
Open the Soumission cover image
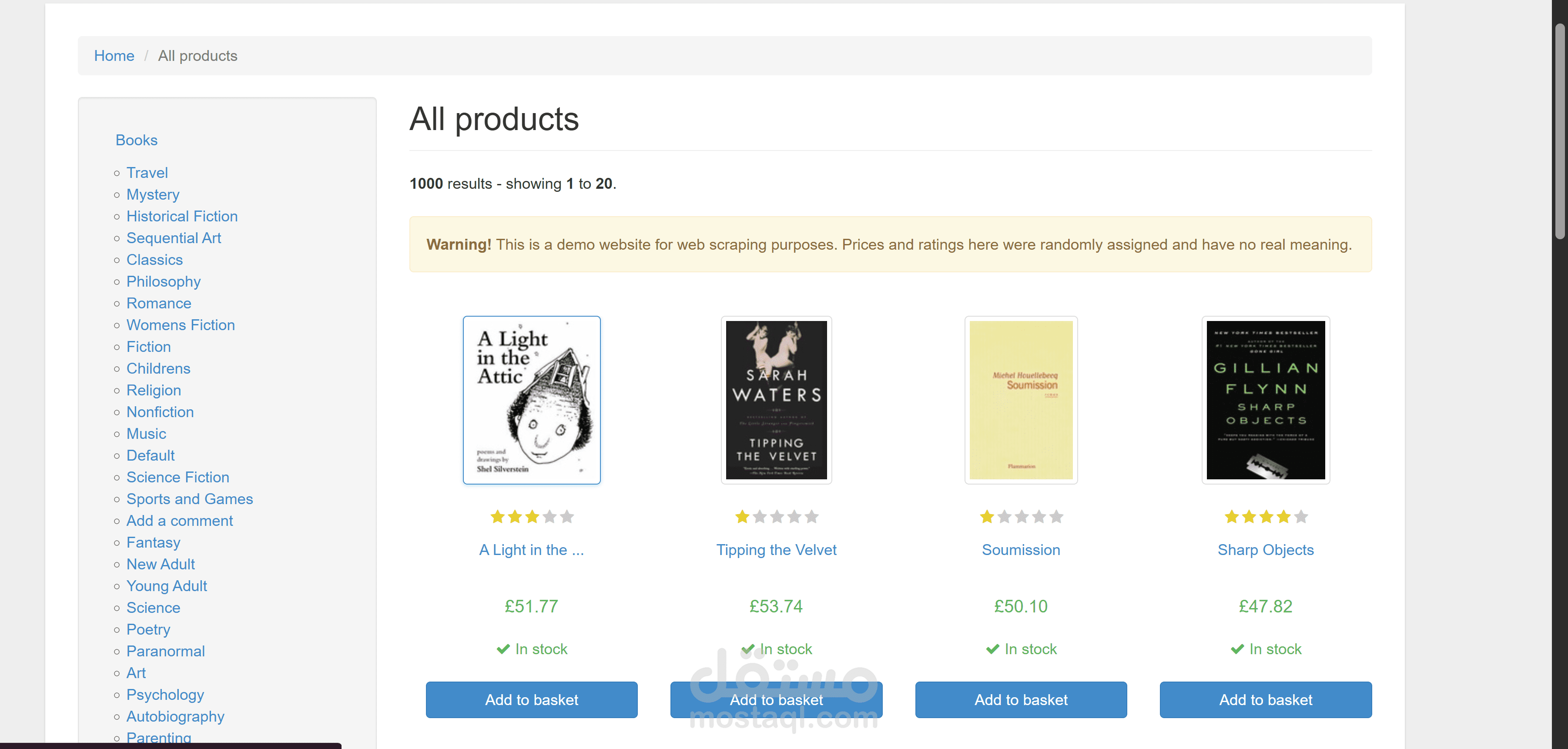[x=1021, y=400]
